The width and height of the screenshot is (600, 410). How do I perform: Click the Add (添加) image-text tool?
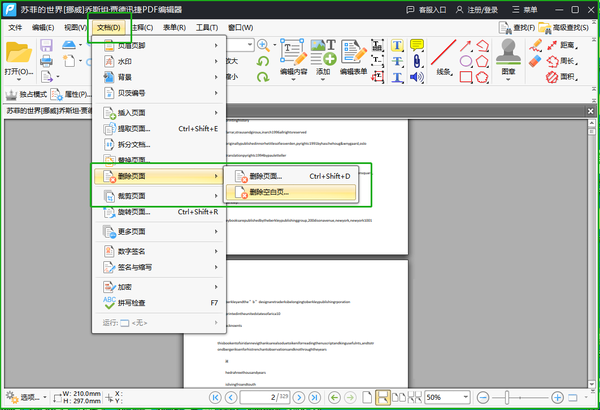point(323,56)
